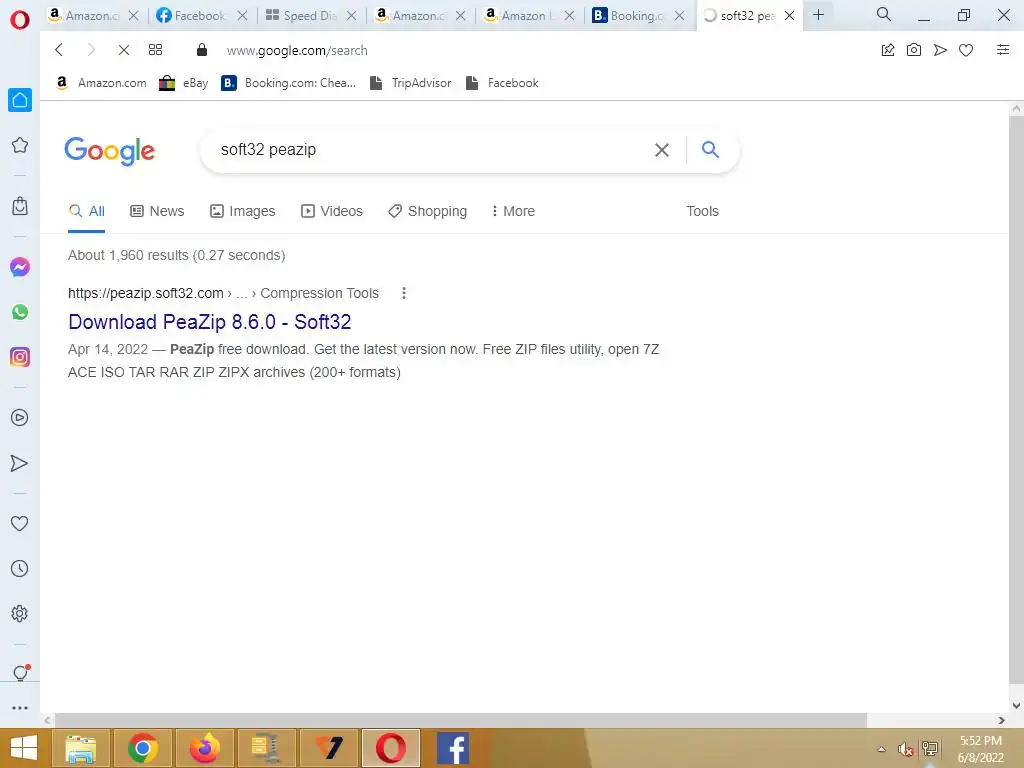This screenshot has height=768, width=1024.
Task: Open the Amazon.com bookmark
Action: click(x=102, y=83)
